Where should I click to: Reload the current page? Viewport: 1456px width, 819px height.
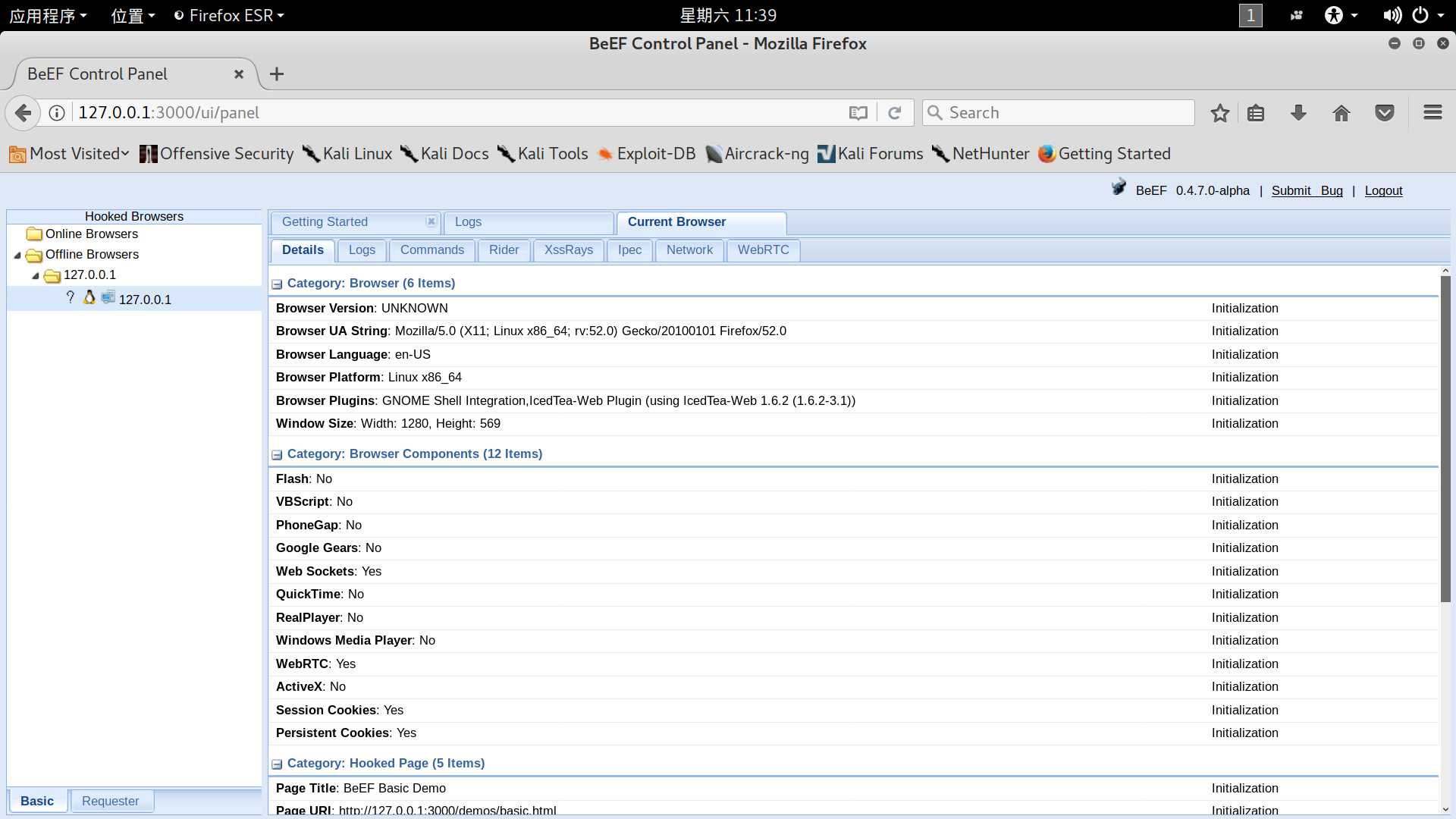(x=895, y=113)
